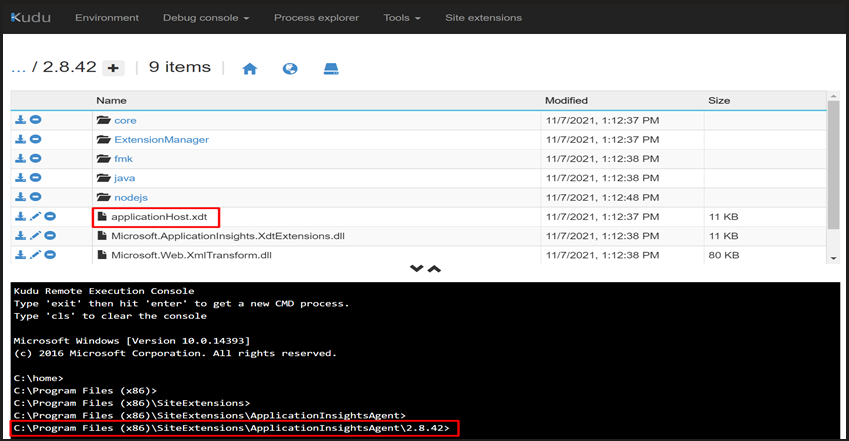849x441 pixels.
Task: Click the globe site root icon
Action: pyautogui.click(x=290, y=68)
